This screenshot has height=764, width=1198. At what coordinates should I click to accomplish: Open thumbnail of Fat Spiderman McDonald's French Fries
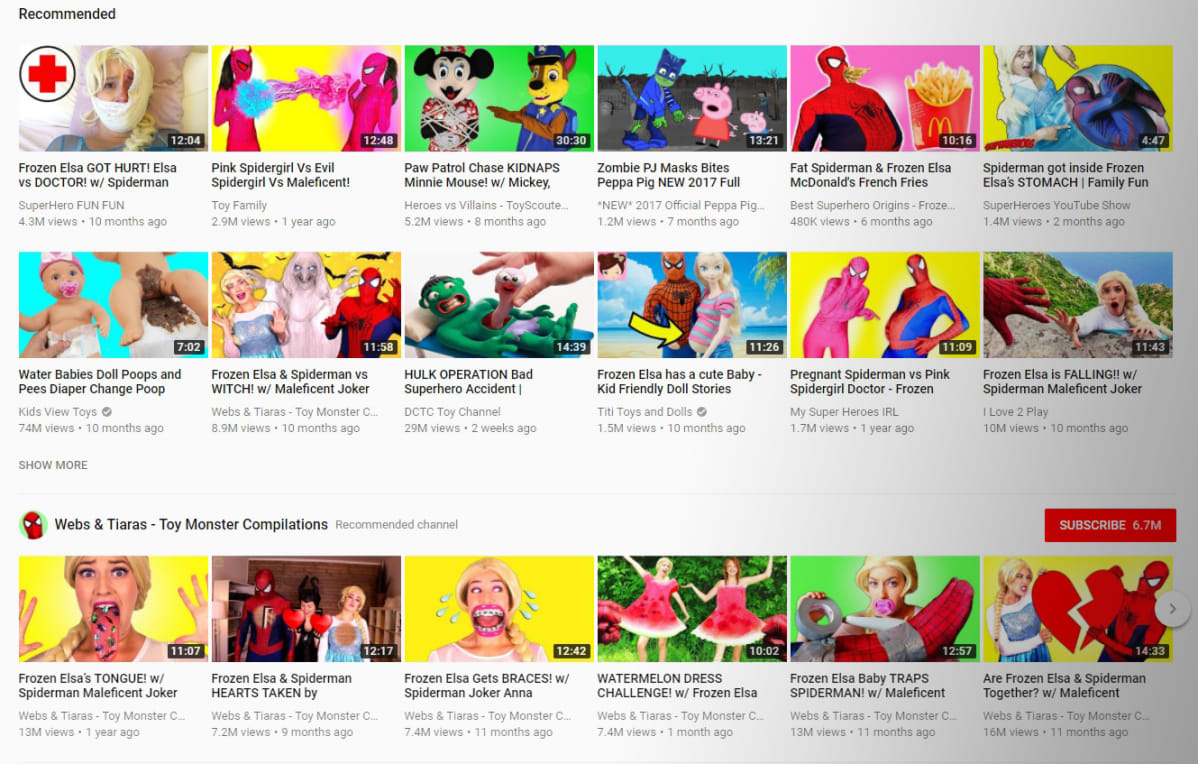pyautogui.click(x=885, y=98)
